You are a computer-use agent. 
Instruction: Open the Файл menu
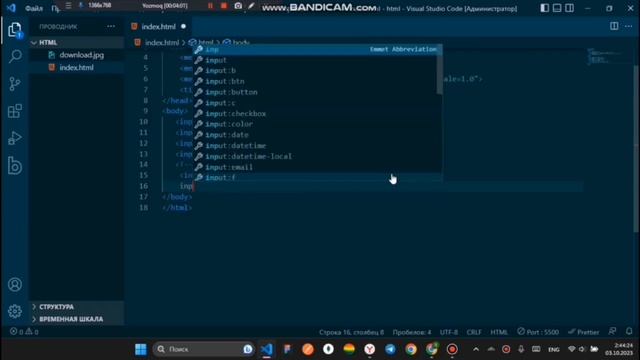34,8
